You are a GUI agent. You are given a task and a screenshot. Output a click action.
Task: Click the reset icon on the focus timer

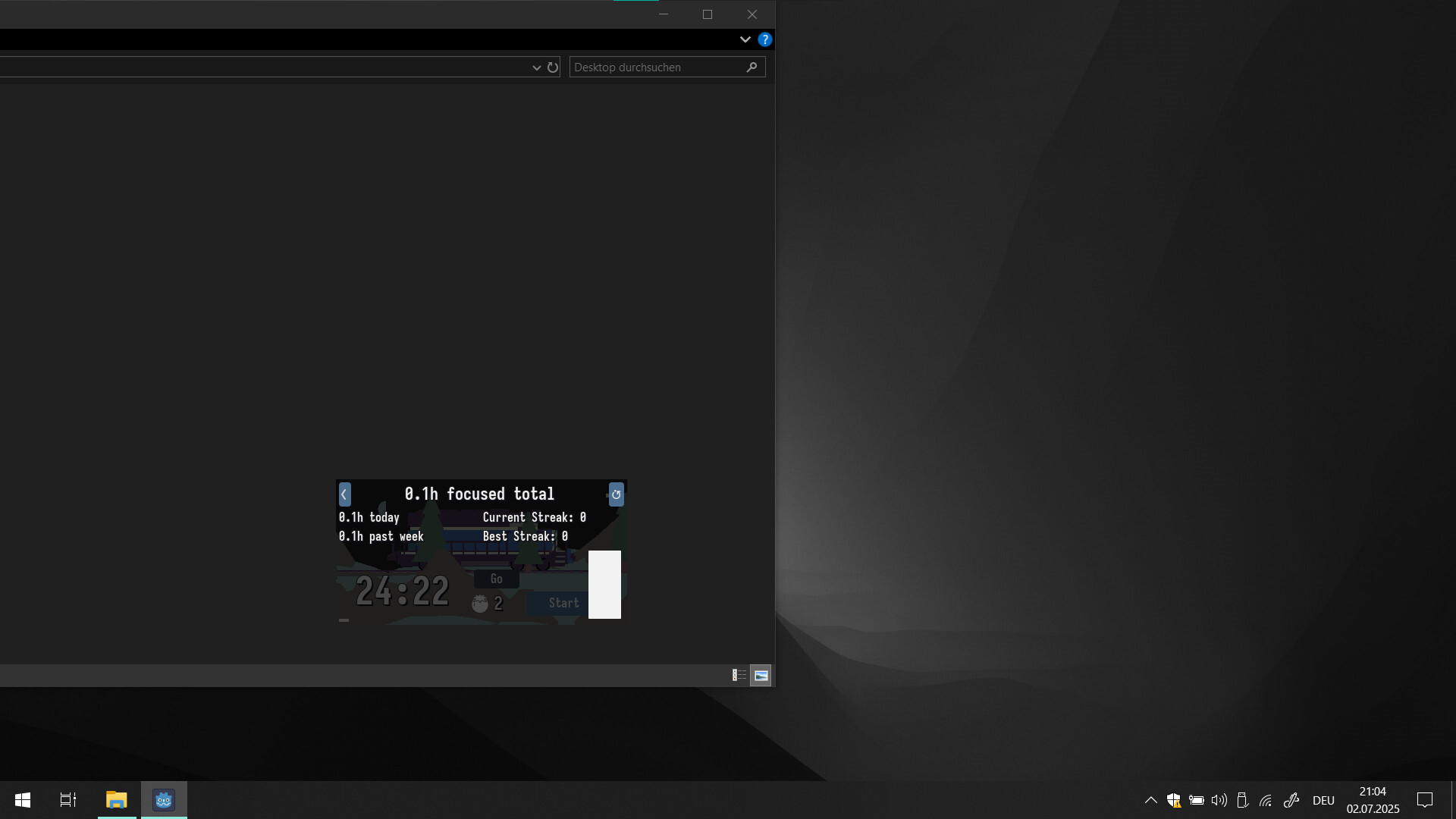click(x=616, y=494)
